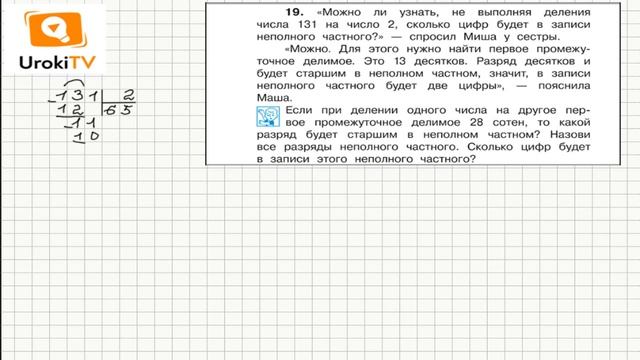Click the number 131 in the problem text
Screen dimensions: 640x360
coord(307,24)
